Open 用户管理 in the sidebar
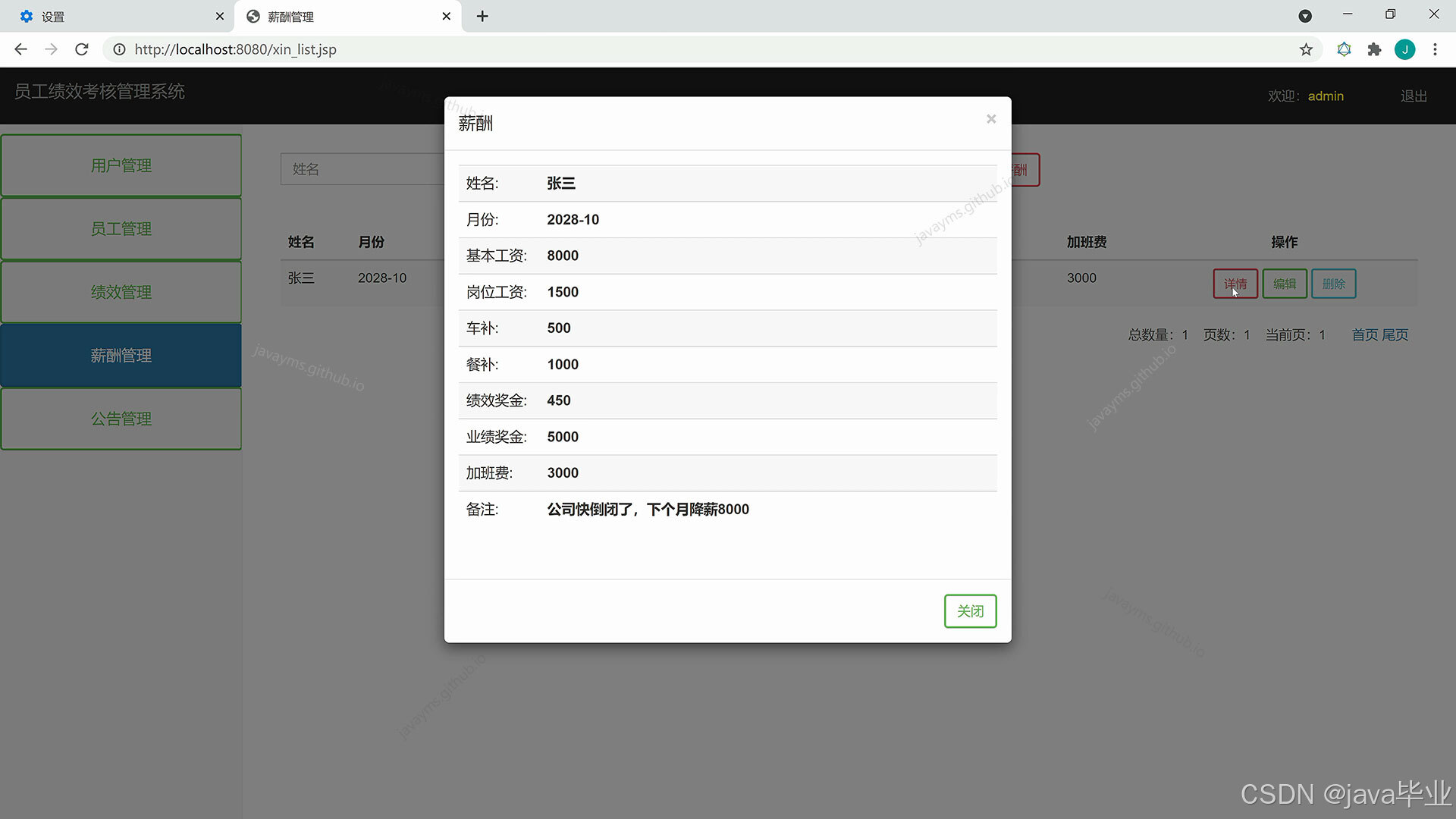 point(121,165)
